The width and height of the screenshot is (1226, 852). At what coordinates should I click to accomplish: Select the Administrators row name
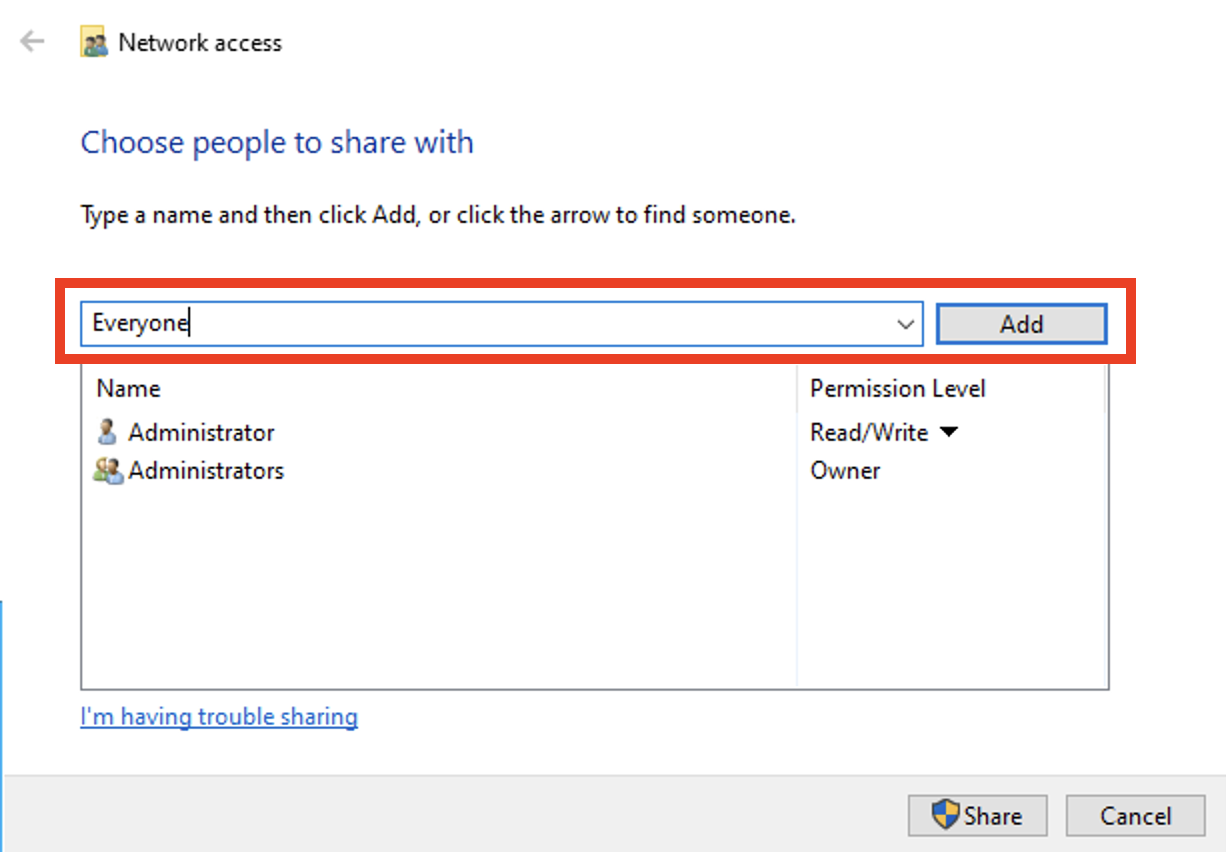(206, 470)
